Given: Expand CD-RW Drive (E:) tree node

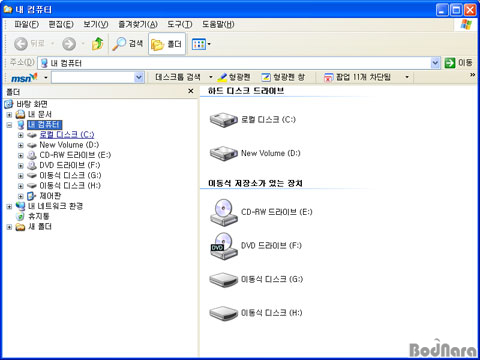Looking at the screenshot, I should click(21, 156).
